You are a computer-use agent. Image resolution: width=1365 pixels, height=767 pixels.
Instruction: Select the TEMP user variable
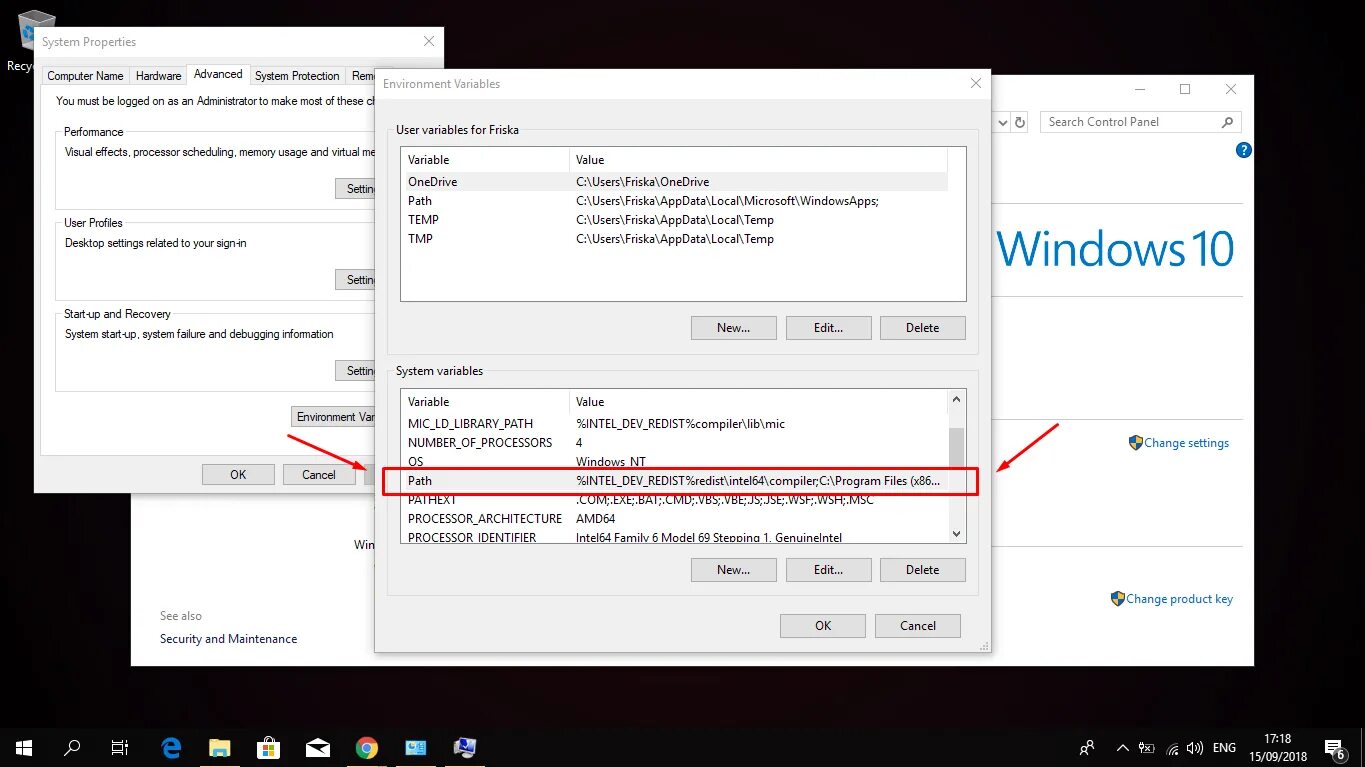point(675,220)
